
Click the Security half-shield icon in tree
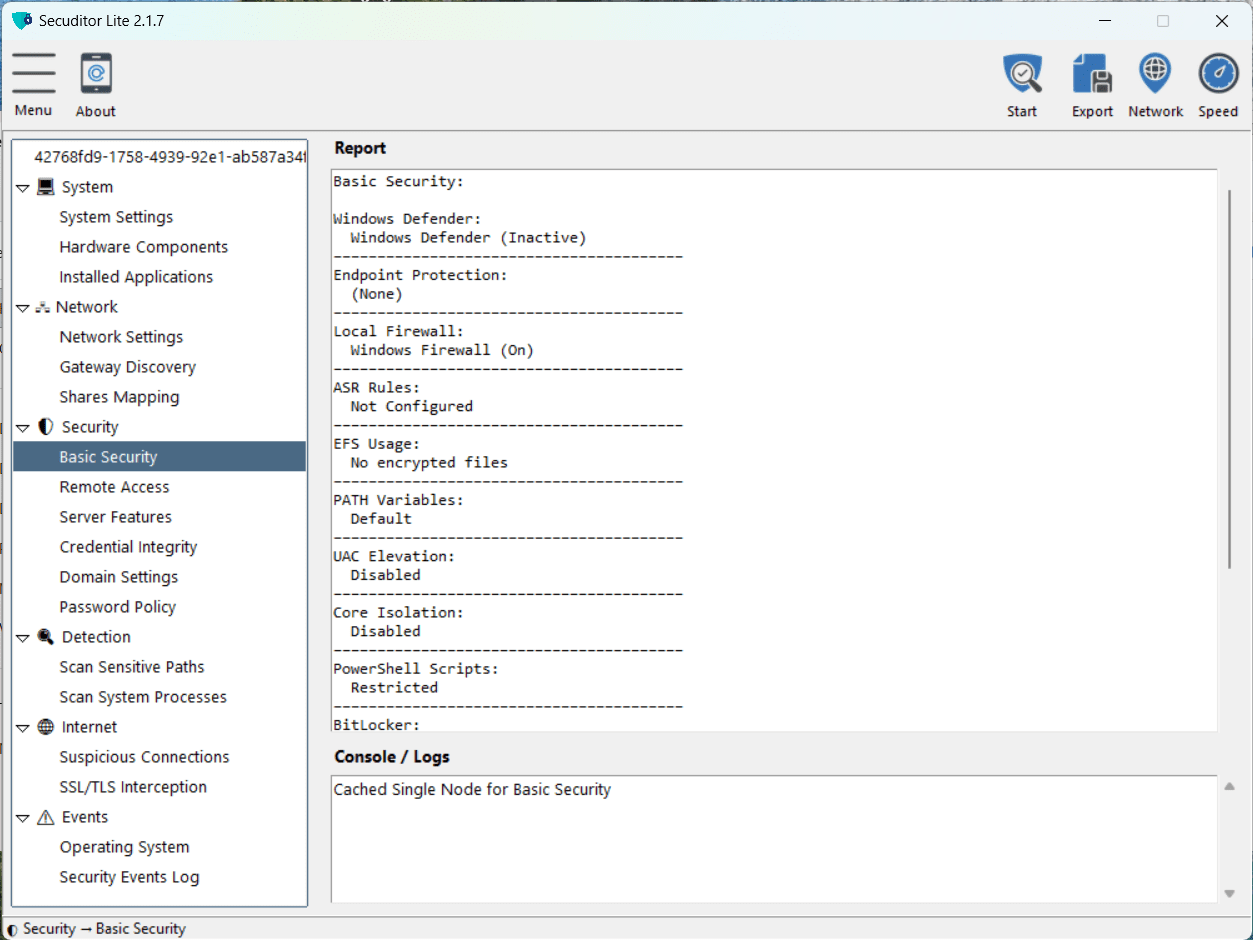click(x=46, y=427)
